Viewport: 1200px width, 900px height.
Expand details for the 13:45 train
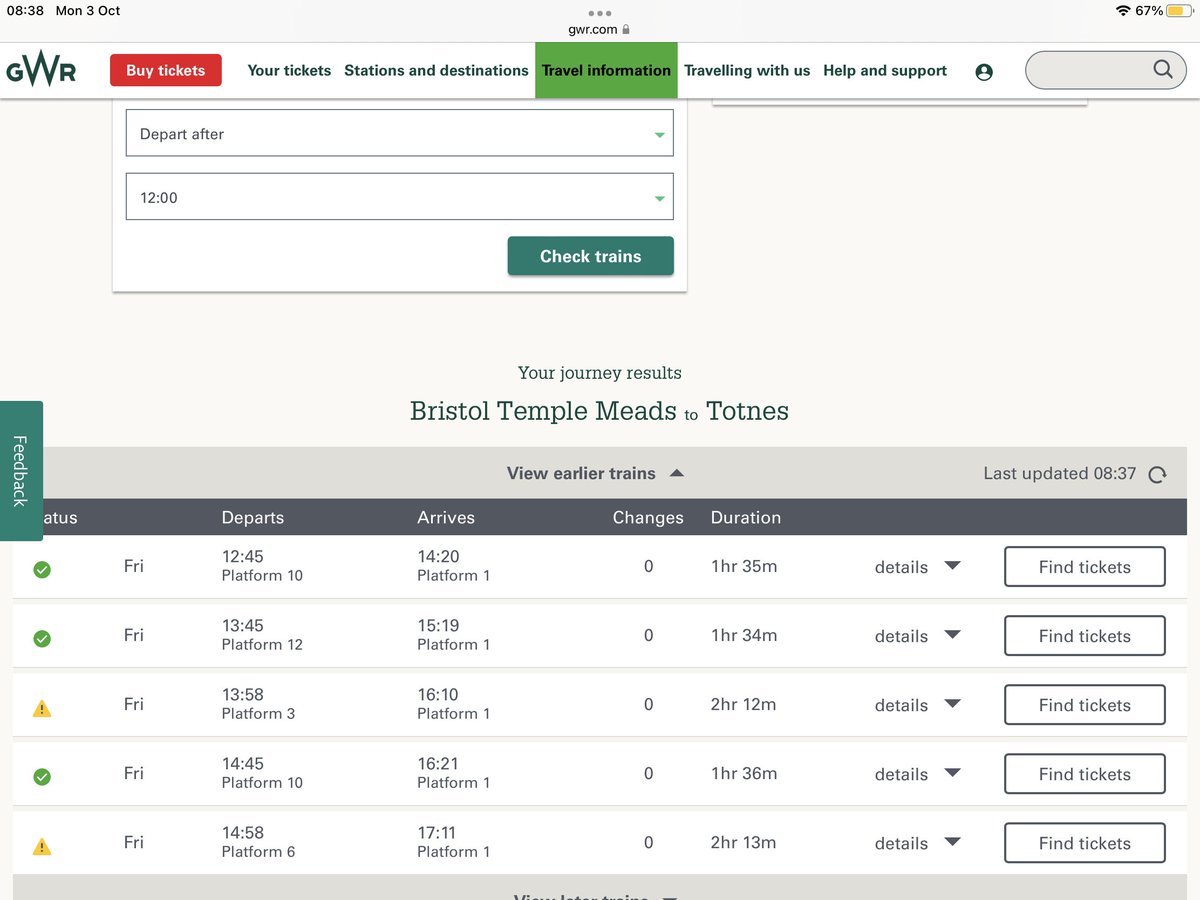(917, 636)
